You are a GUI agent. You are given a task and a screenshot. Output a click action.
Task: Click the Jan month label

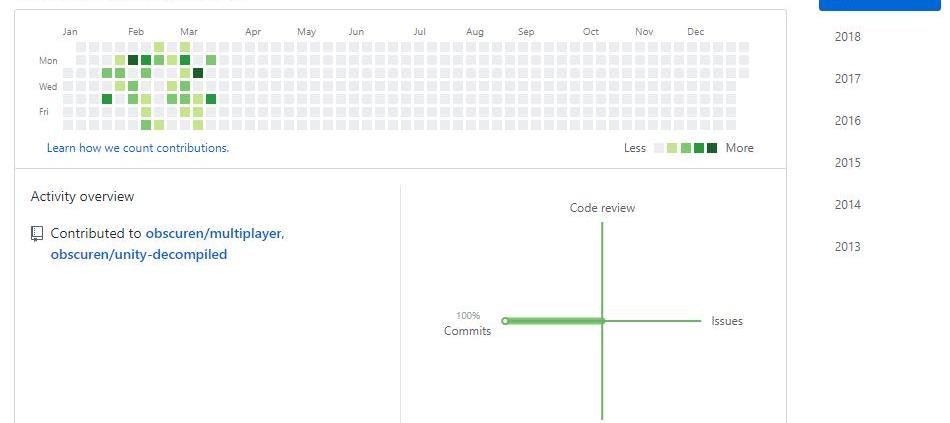[70, 32]
